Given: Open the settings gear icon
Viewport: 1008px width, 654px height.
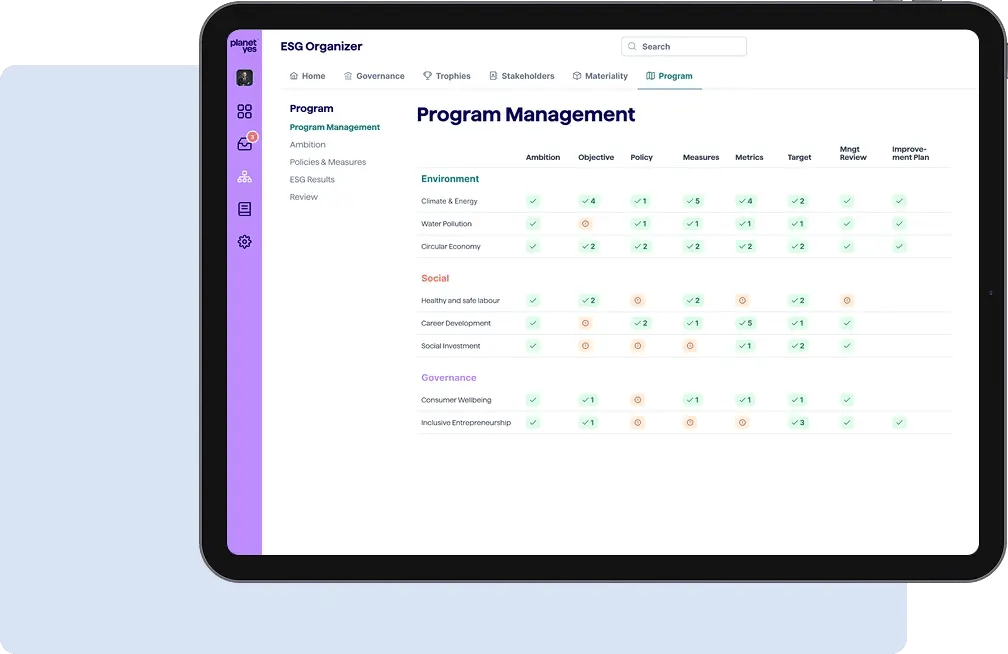Looking at the screenshot, I should point(244,242).
